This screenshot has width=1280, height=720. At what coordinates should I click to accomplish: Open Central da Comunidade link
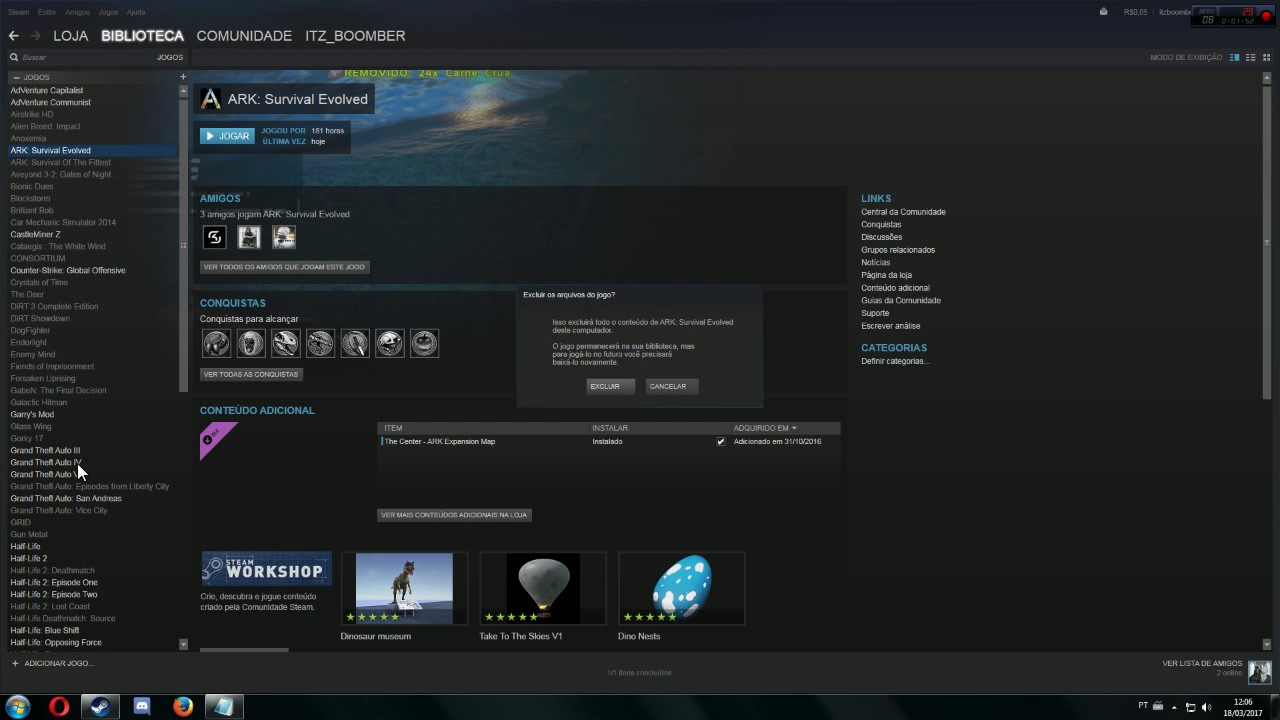coord(903,212)
